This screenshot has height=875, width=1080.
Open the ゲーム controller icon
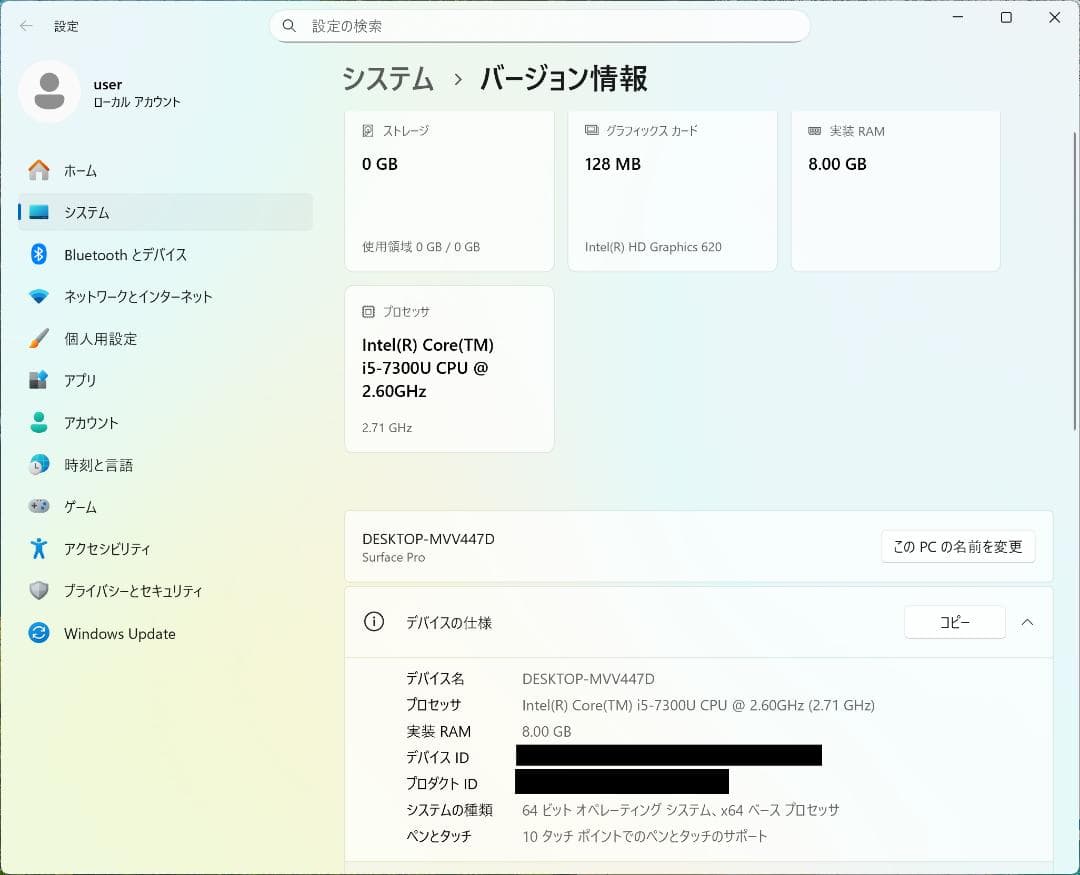[36, 506]
